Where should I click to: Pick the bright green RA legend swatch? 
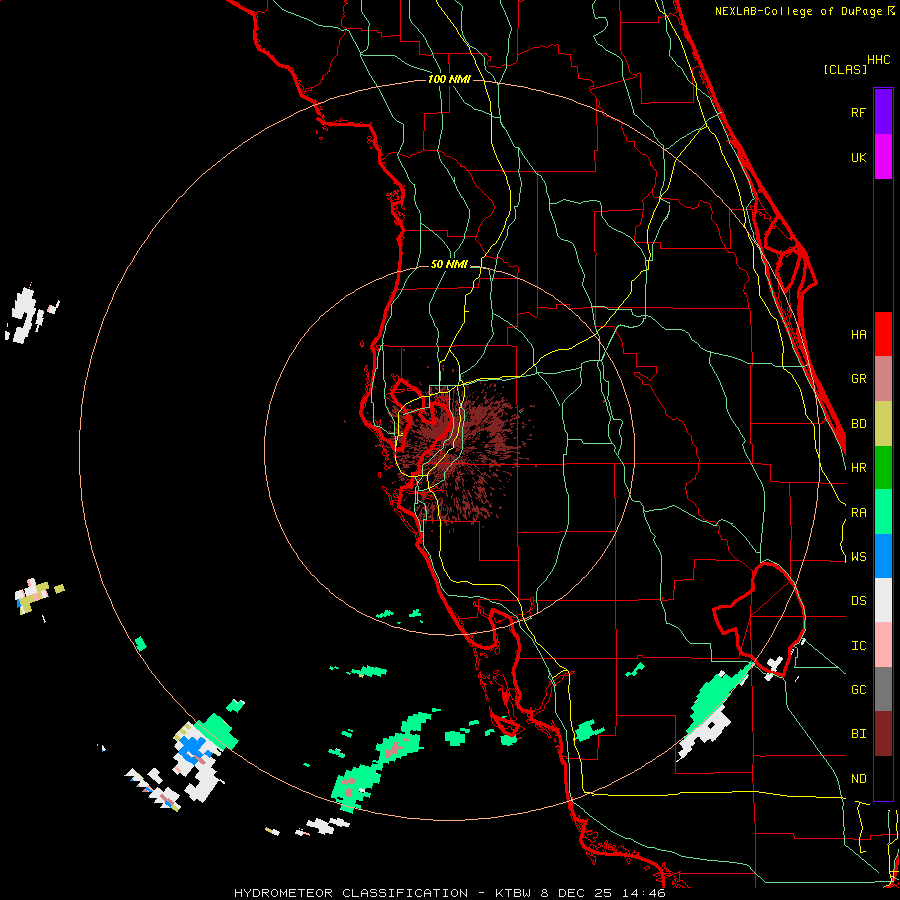click(x=883, y=512)
